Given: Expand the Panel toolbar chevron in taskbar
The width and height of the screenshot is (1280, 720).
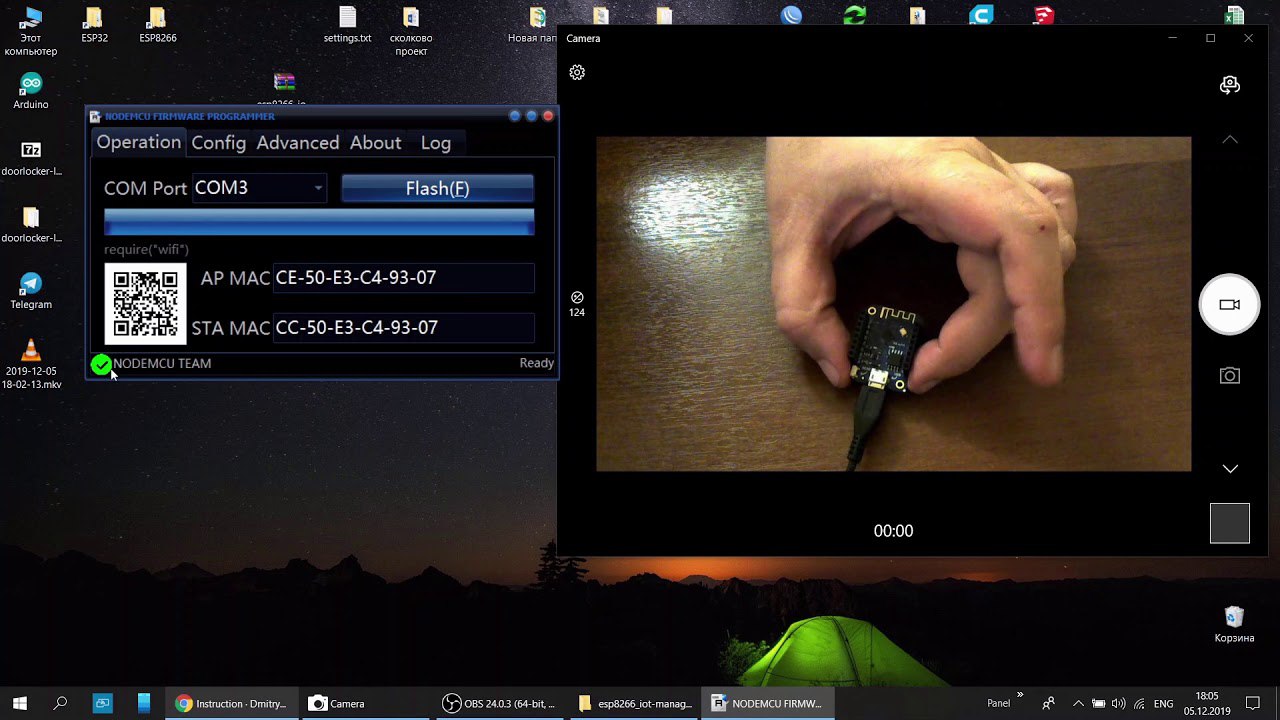Looking at the screenshot, I should [x=1020, y=694].
